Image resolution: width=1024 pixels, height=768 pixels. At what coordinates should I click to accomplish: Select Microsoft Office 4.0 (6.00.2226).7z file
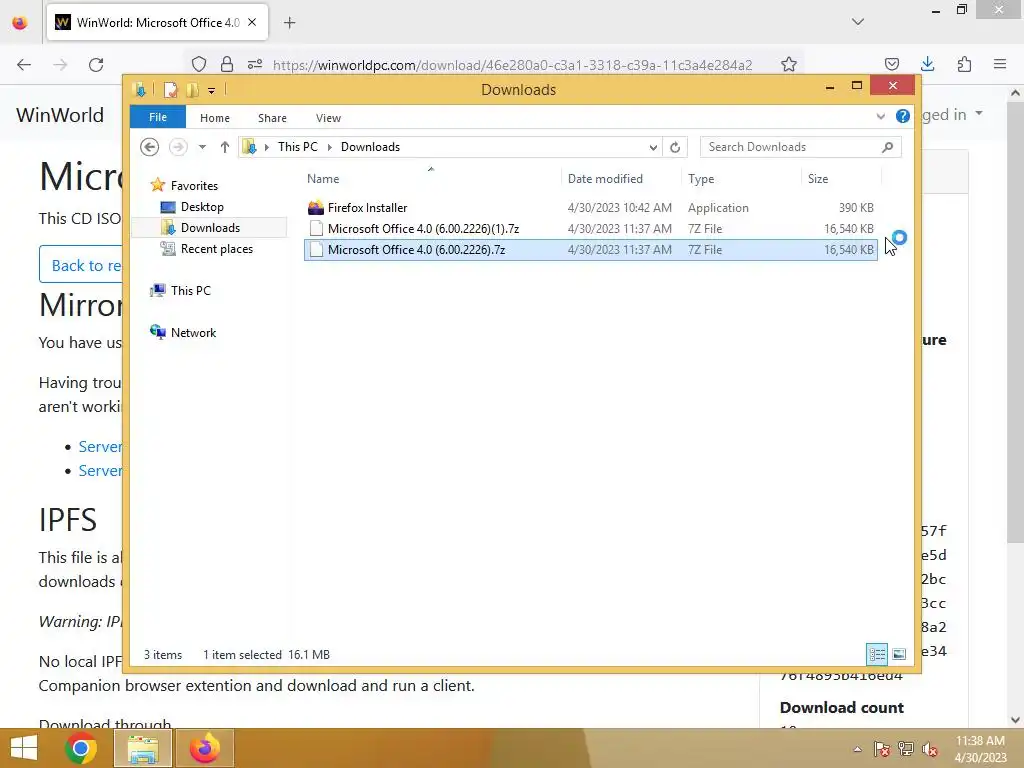(590, 249)
